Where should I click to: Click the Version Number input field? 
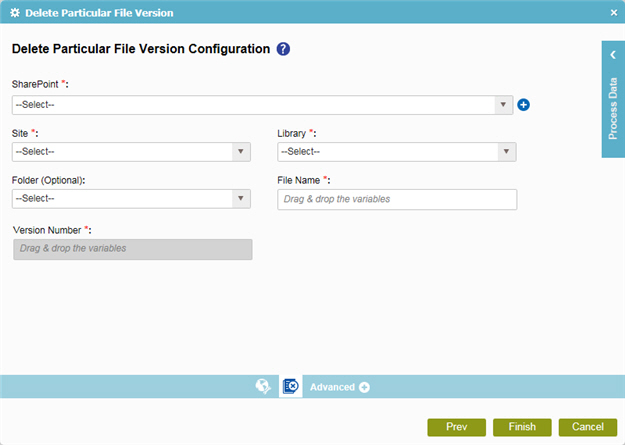(x=133, y=249)
